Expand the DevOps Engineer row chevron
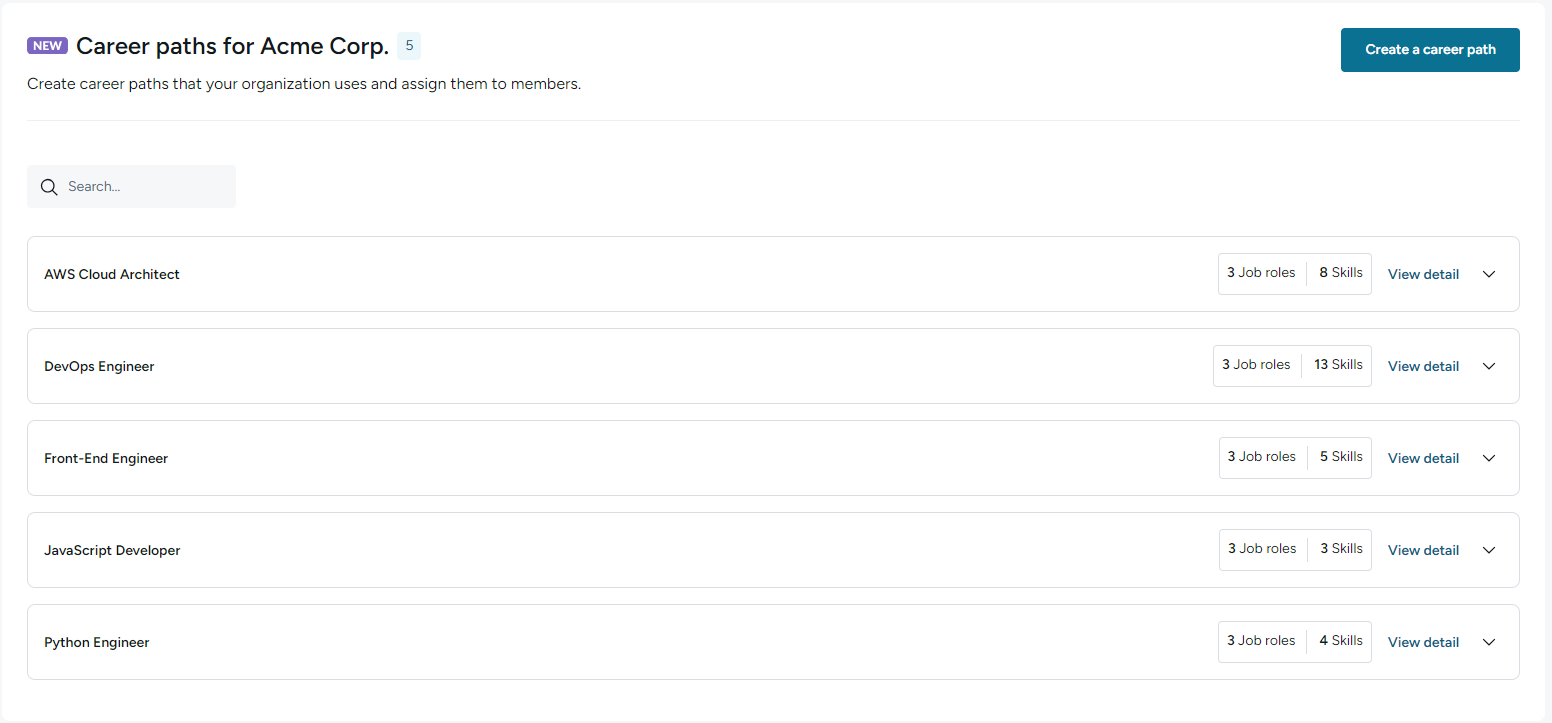The image size is (1552, 723). pos(1489,366)
